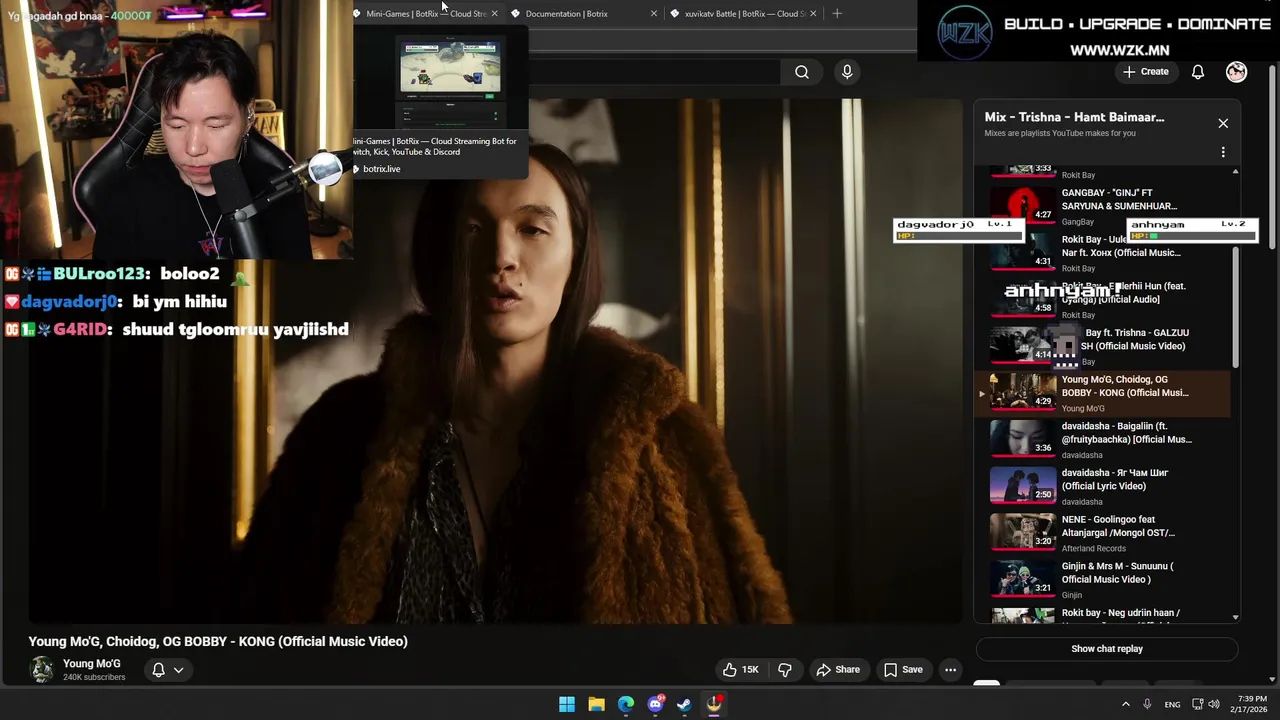Play davaidasha Яг Чам Шиг lyric video

pyautogui.click(x=1104, y=486)
